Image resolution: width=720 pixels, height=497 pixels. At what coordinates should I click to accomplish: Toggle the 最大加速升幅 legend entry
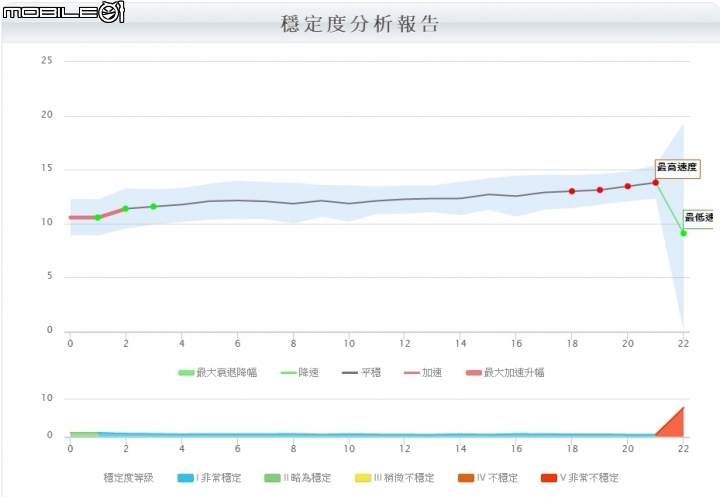505,373
